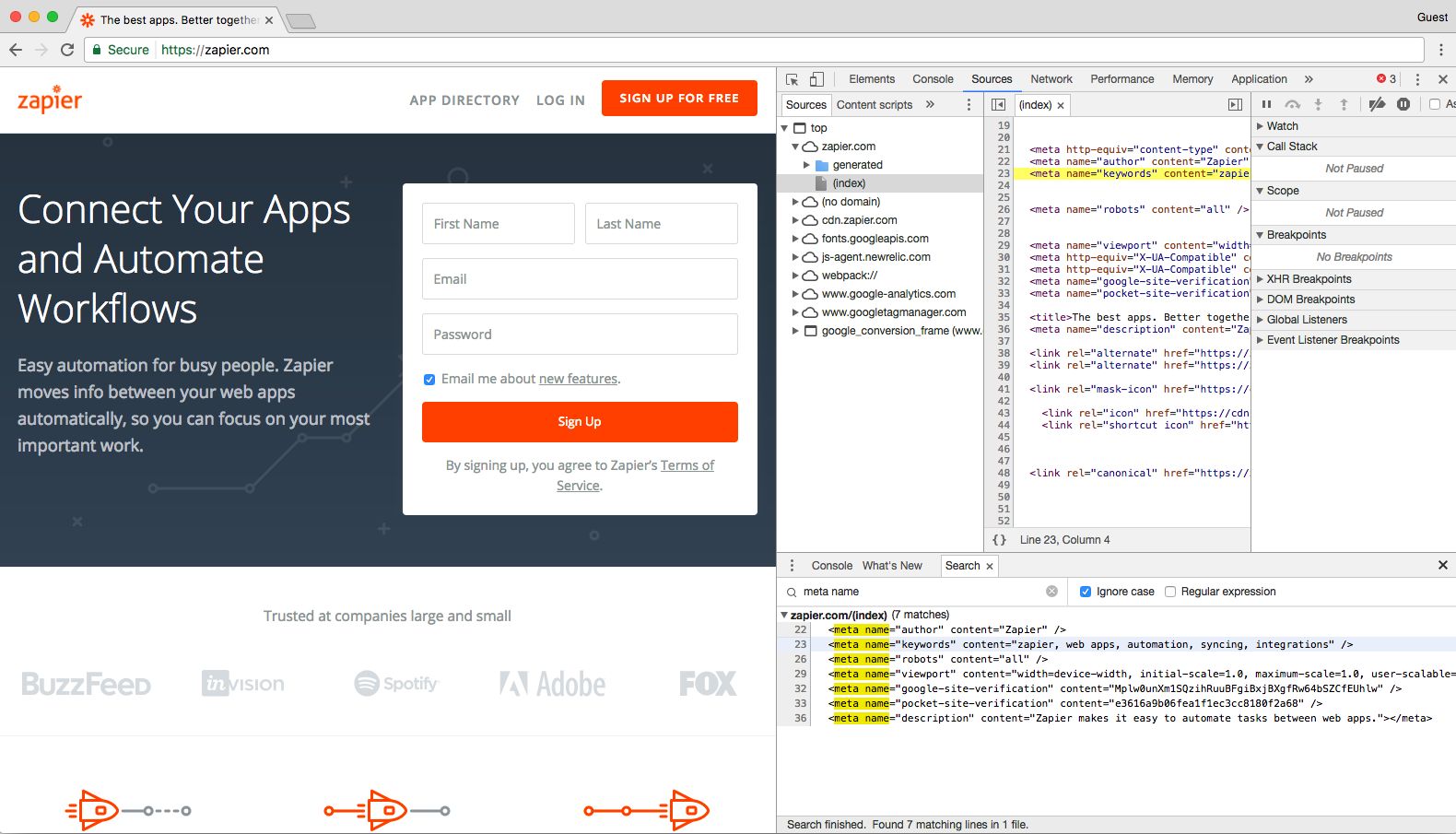Focus the Email input field
1456x834 pixels.
580,279
